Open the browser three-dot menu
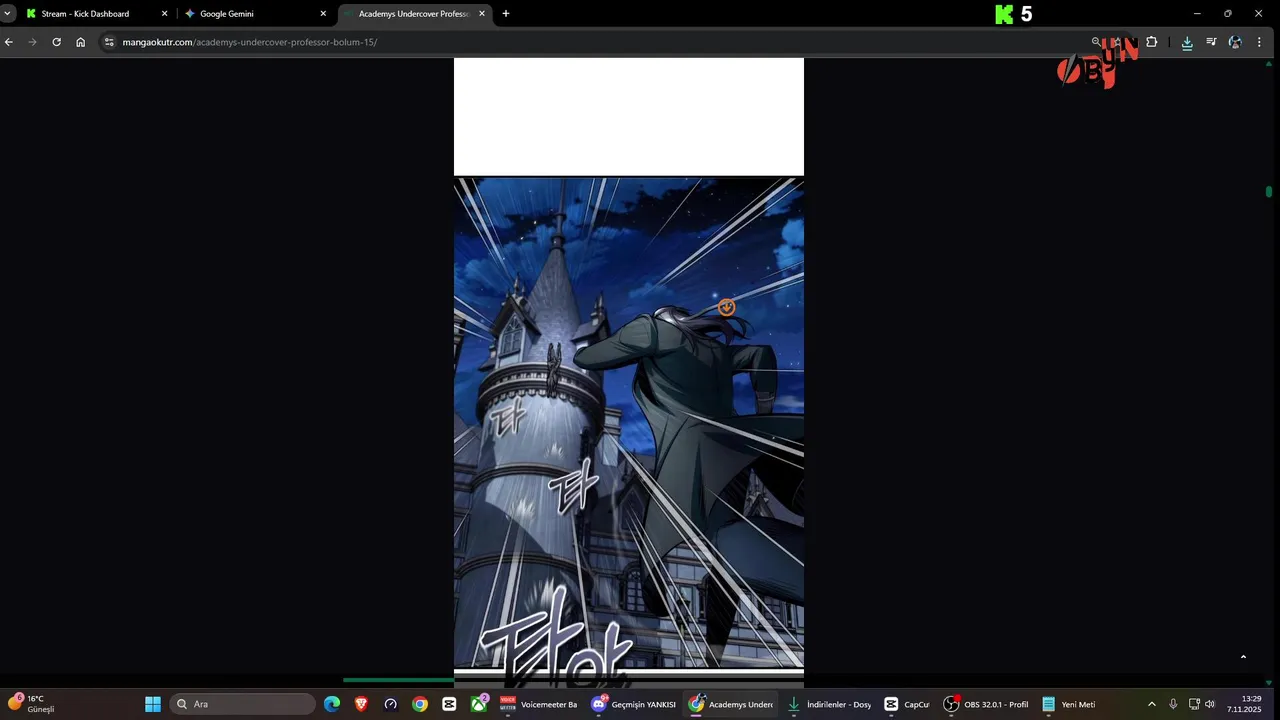The width and height of the screenshot is (1280, 720). 1259,42
